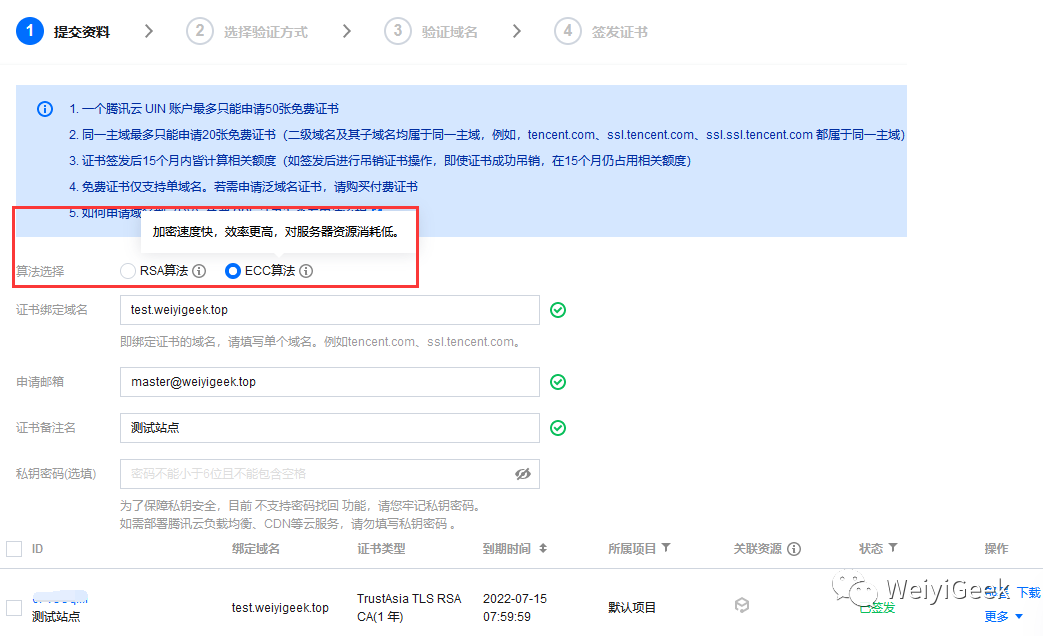Screen dimensions: 1043x638
Task: Toggle password visibility with the eye icon
Action: point(522,474)
